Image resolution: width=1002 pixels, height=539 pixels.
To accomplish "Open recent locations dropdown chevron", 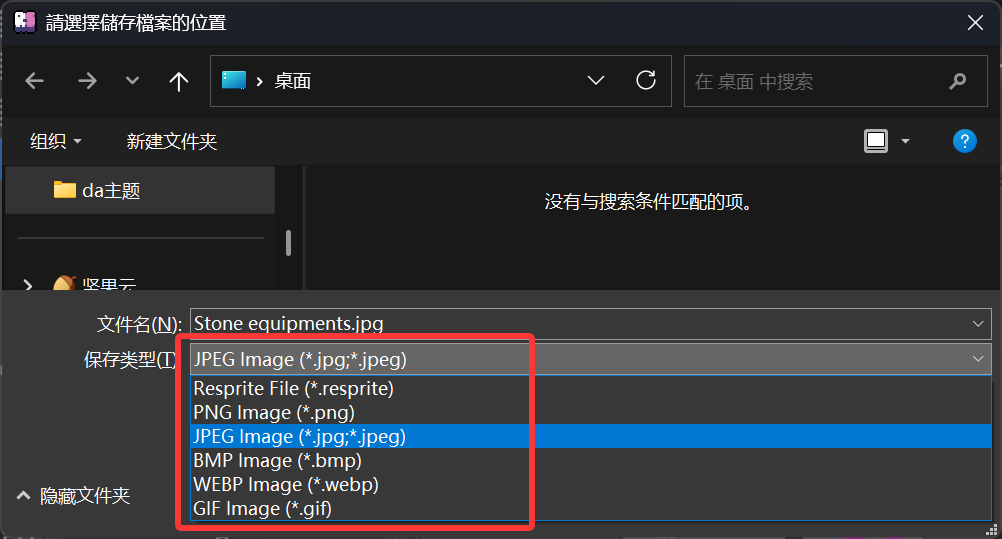I will 132,81.
